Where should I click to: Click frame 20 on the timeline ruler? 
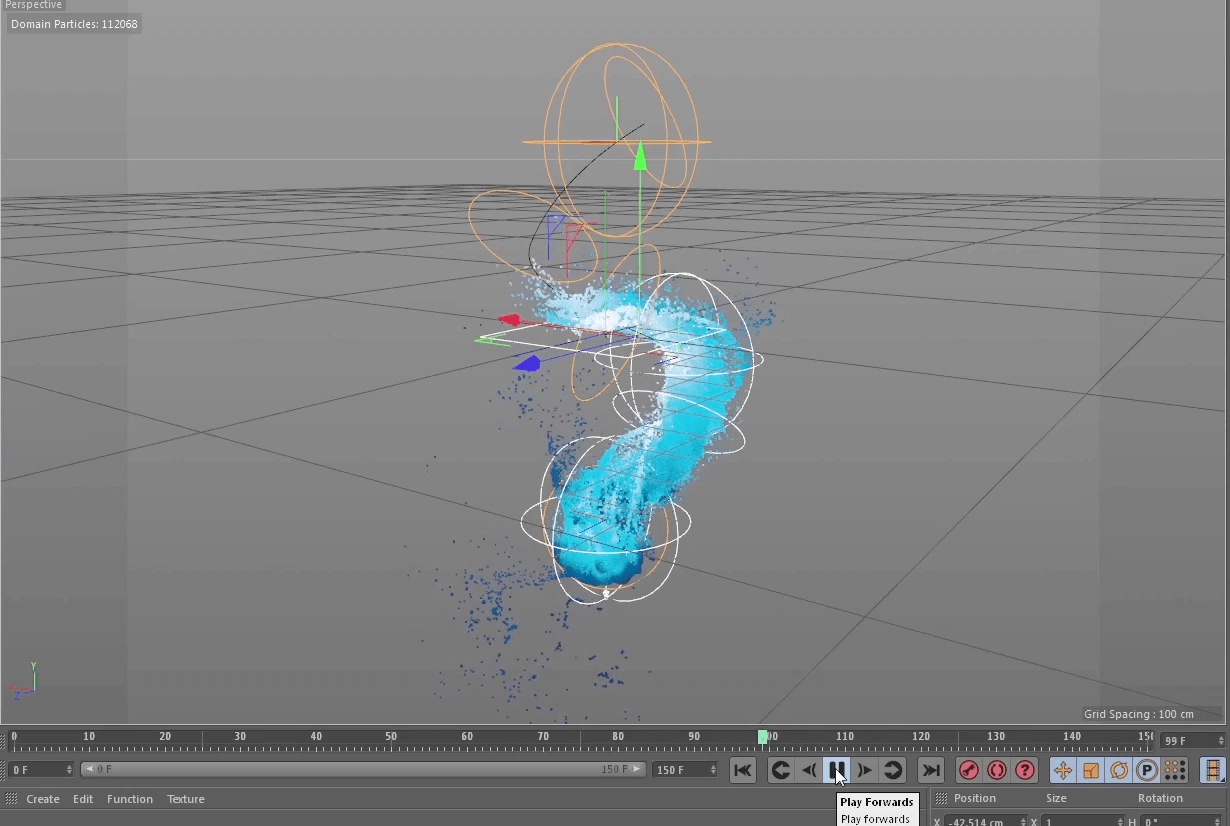coord(165,737)
